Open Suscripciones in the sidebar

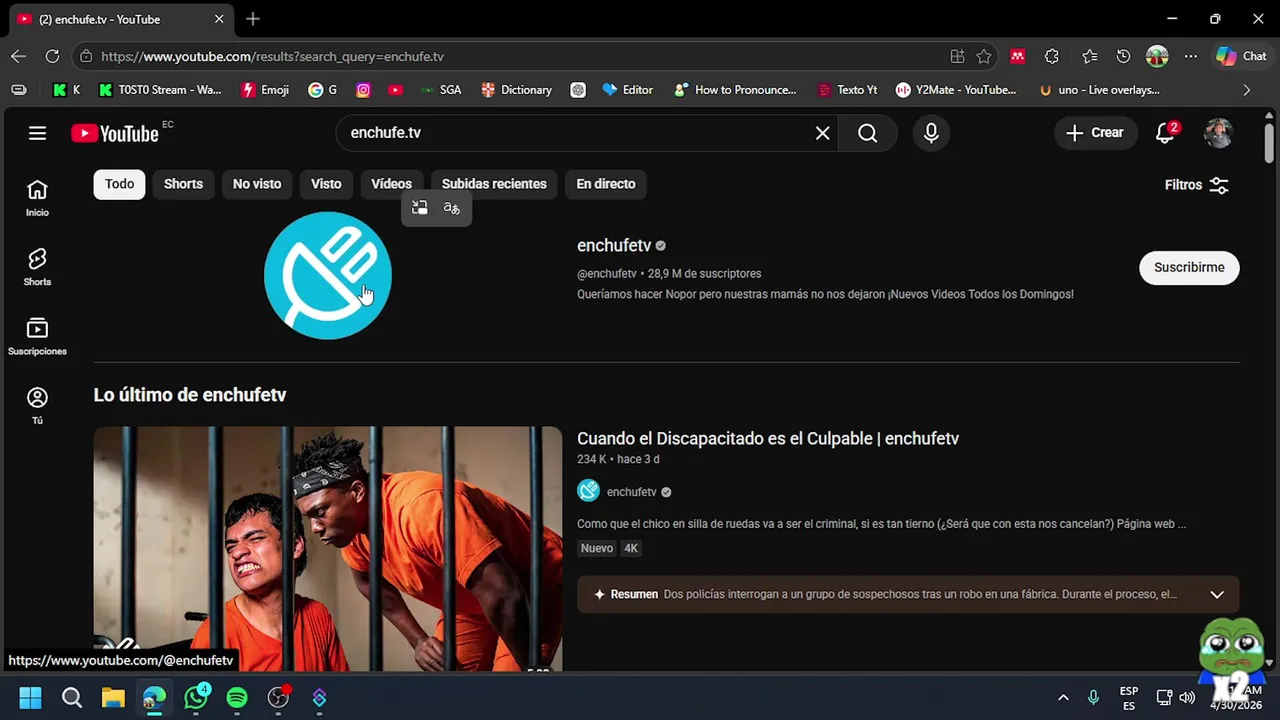[x=37, y=337]
